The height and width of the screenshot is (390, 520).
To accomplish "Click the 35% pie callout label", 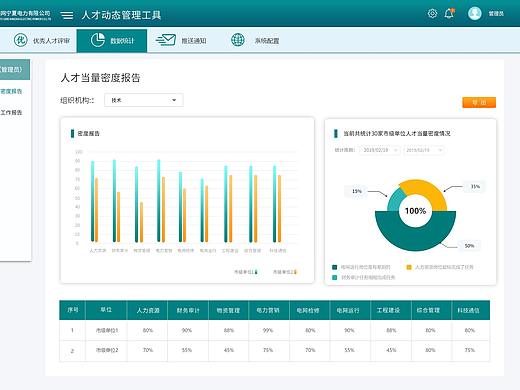I will pyautogui.click(x=475, y=187).
